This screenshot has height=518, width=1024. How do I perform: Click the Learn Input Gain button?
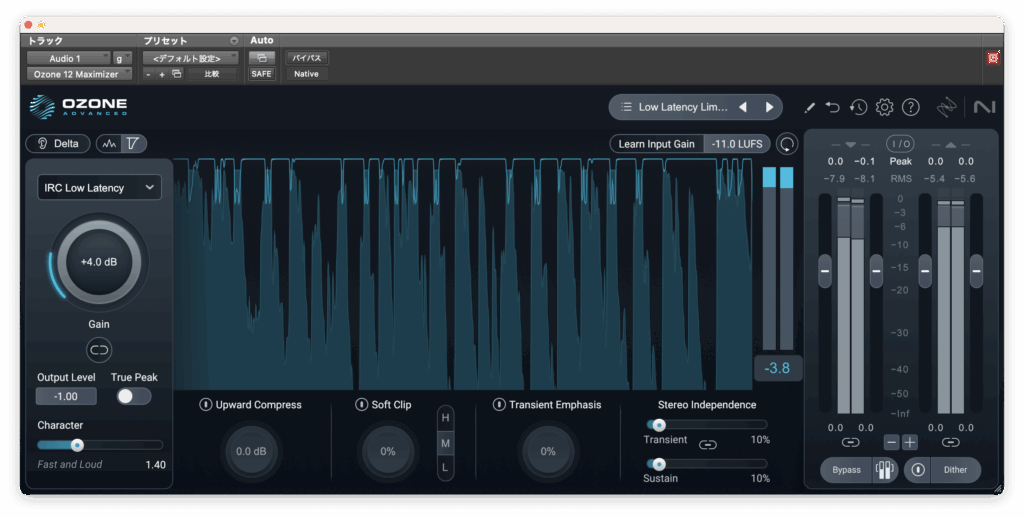656,144
